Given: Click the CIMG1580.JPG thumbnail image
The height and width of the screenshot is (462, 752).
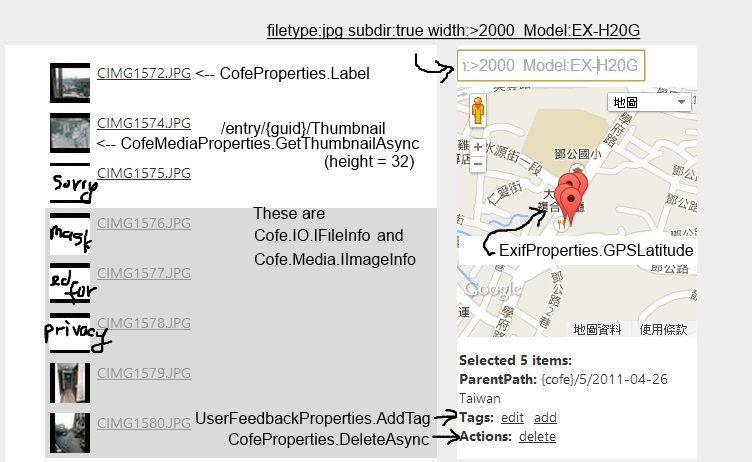Looking at the screenshot, I should (70, 433).
